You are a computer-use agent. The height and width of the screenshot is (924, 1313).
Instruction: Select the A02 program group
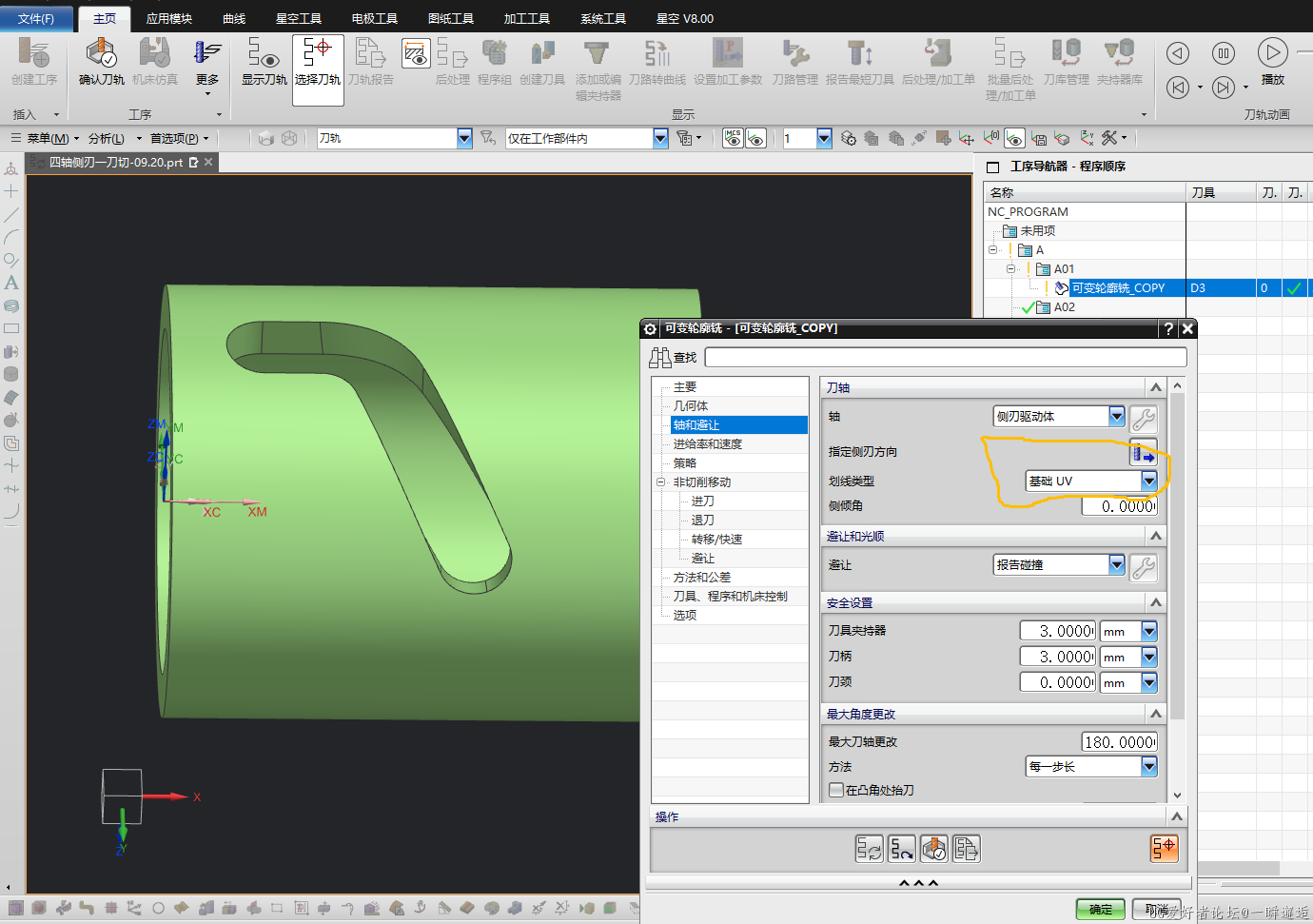pyautogui.click(x=1064, y=306)
